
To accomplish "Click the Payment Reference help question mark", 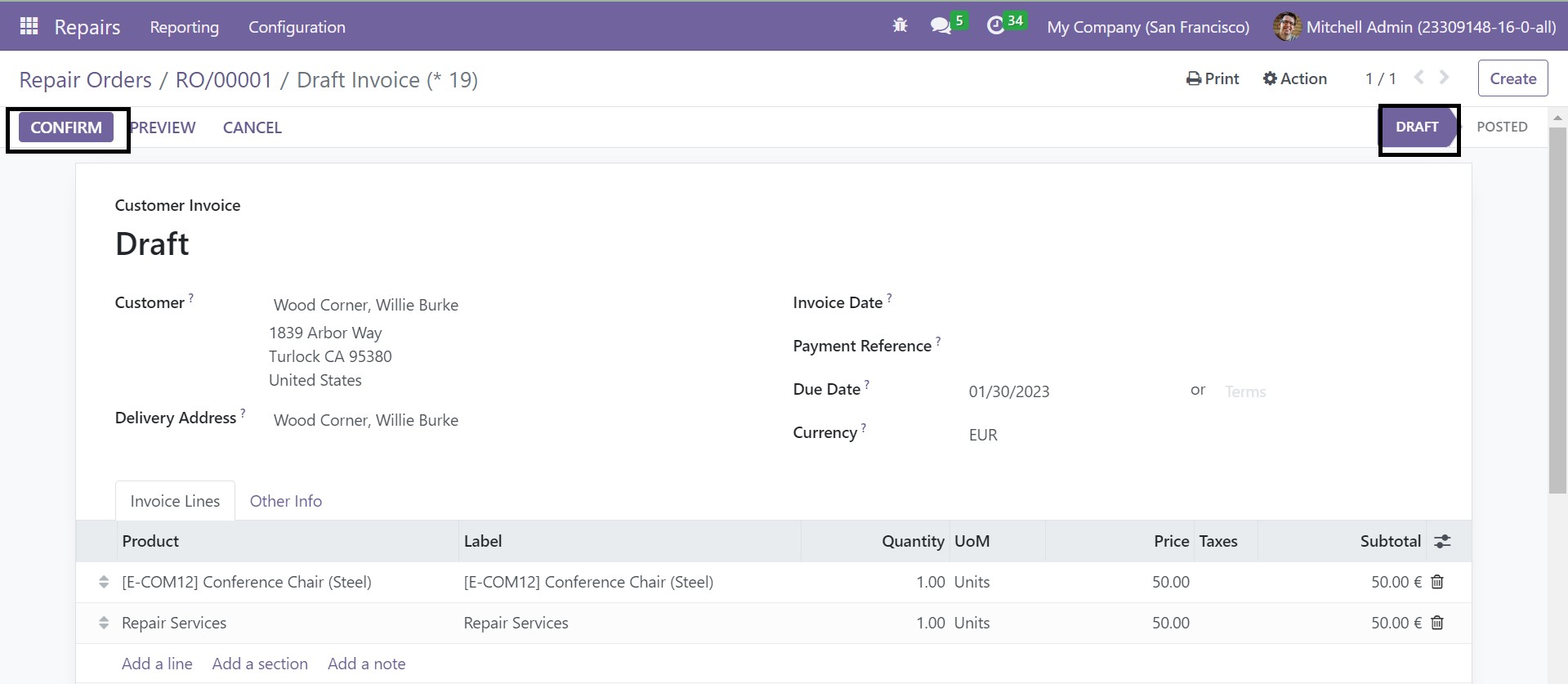I will coord(938,342).
